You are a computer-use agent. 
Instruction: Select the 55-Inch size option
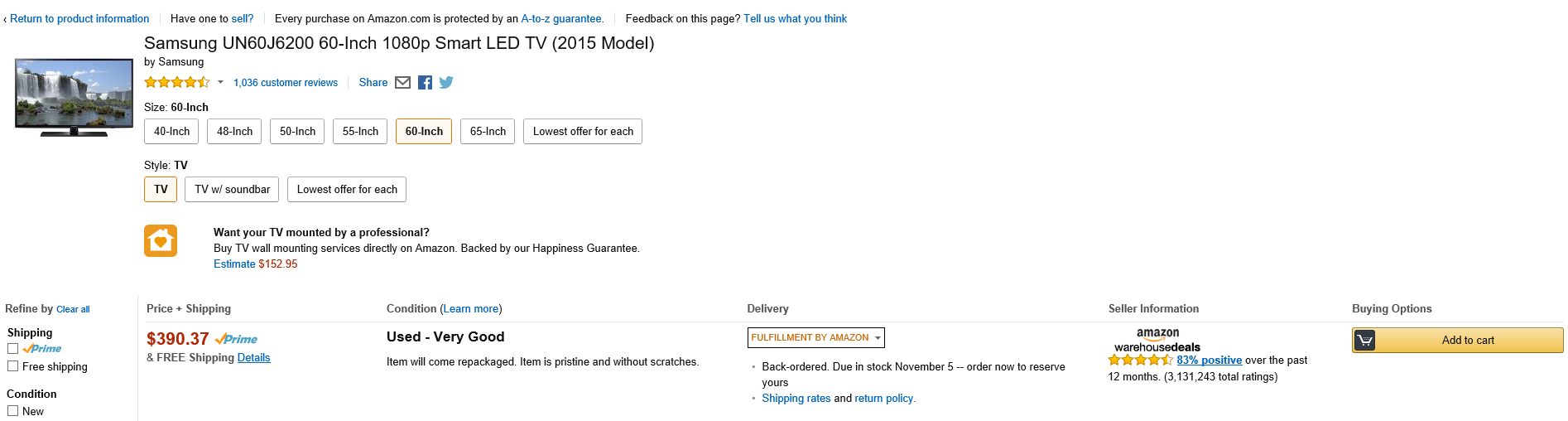(x=360, y=132)
